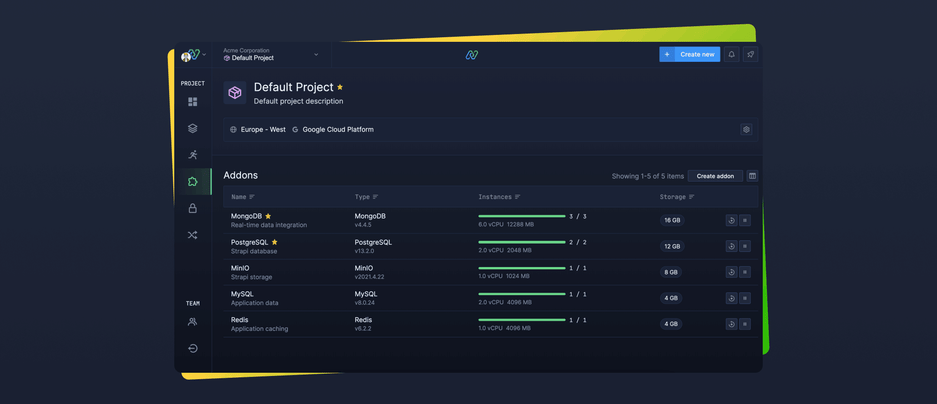Open the project dashboard icon in sidebar
The height and width of the screenshot is (404, 937).
[x=192, y=102]
